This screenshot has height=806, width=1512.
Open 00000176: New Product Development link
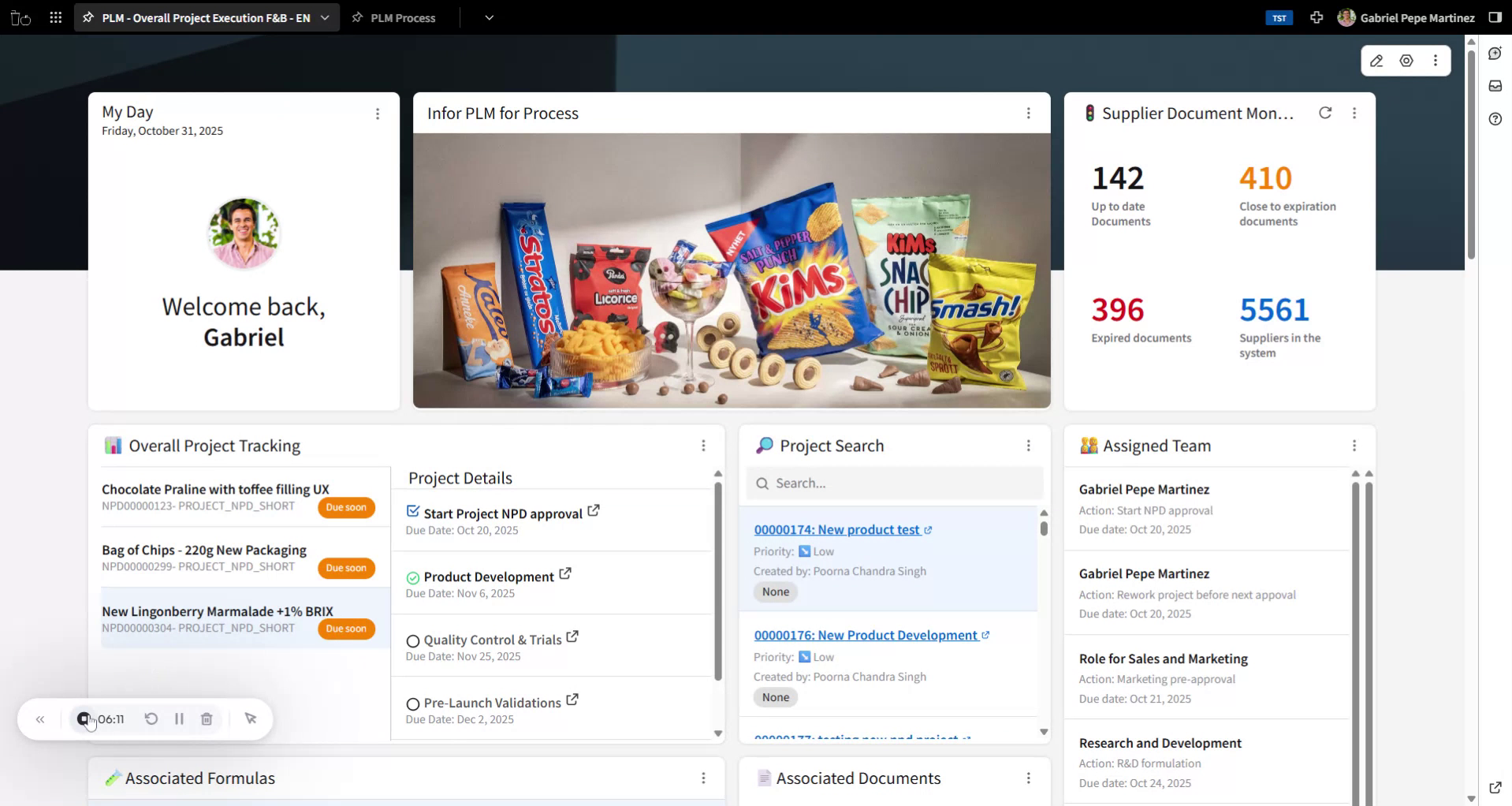point(865,636)
